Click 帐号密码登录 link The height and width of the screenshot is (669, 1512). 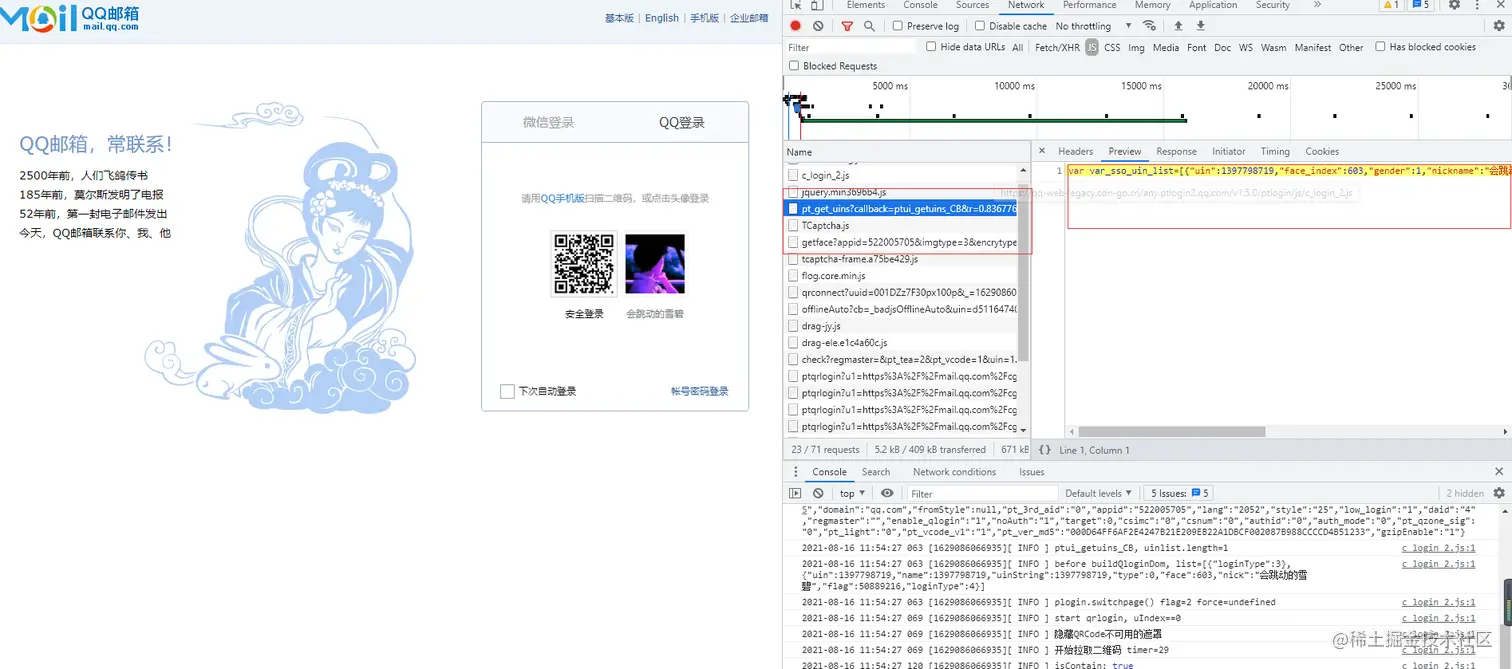point(699,391)
